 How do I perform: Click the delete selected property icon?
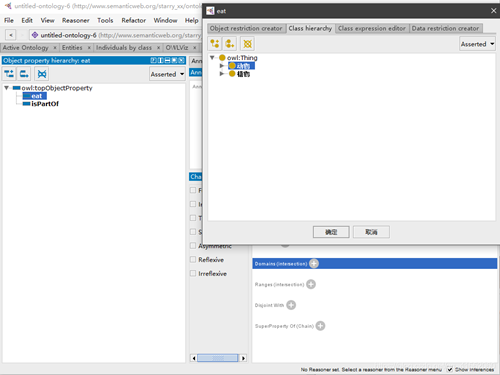pos(42,74)
